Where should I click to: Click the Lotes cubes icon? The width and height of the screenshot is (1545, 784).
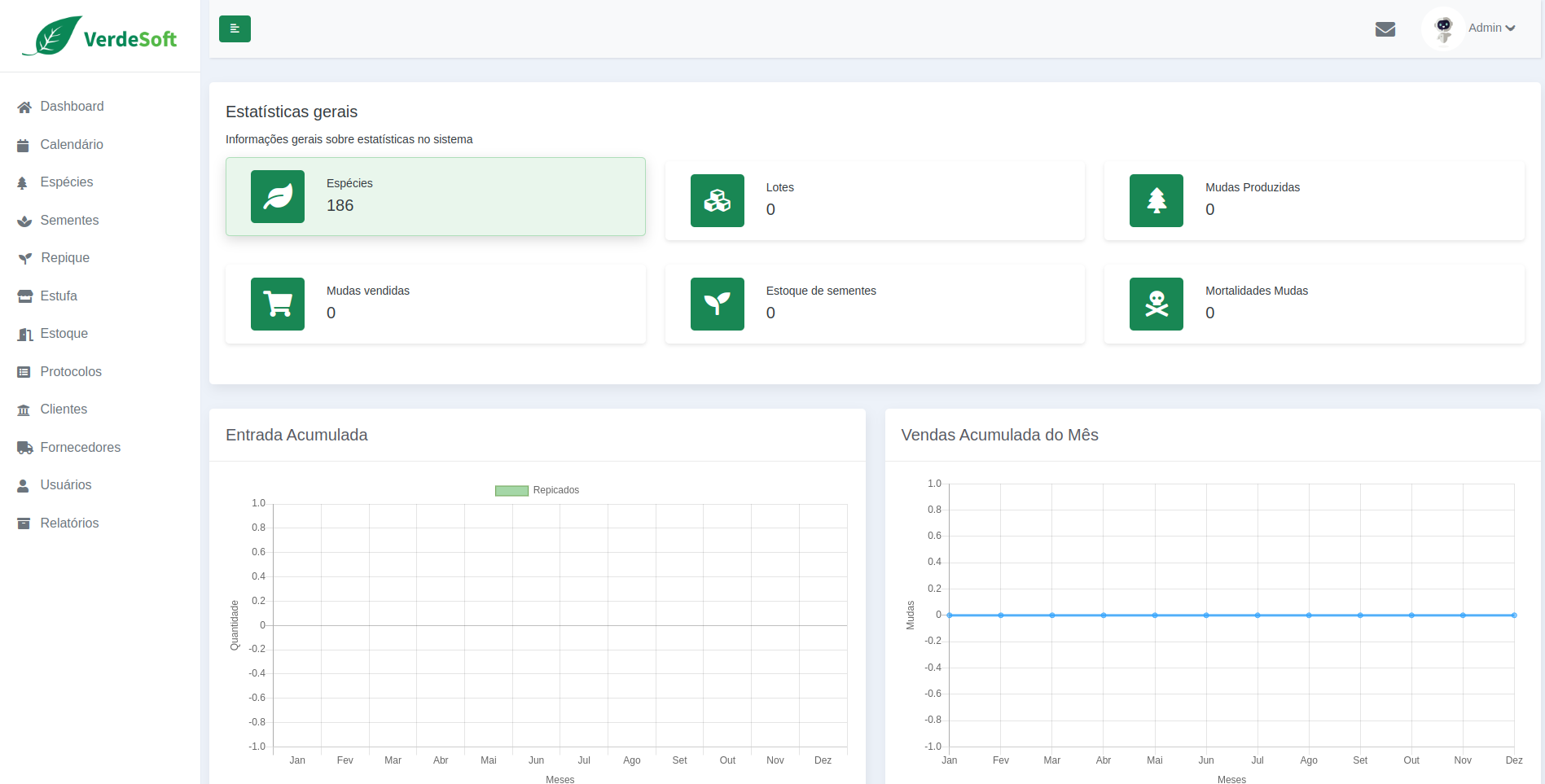[718, 200]
